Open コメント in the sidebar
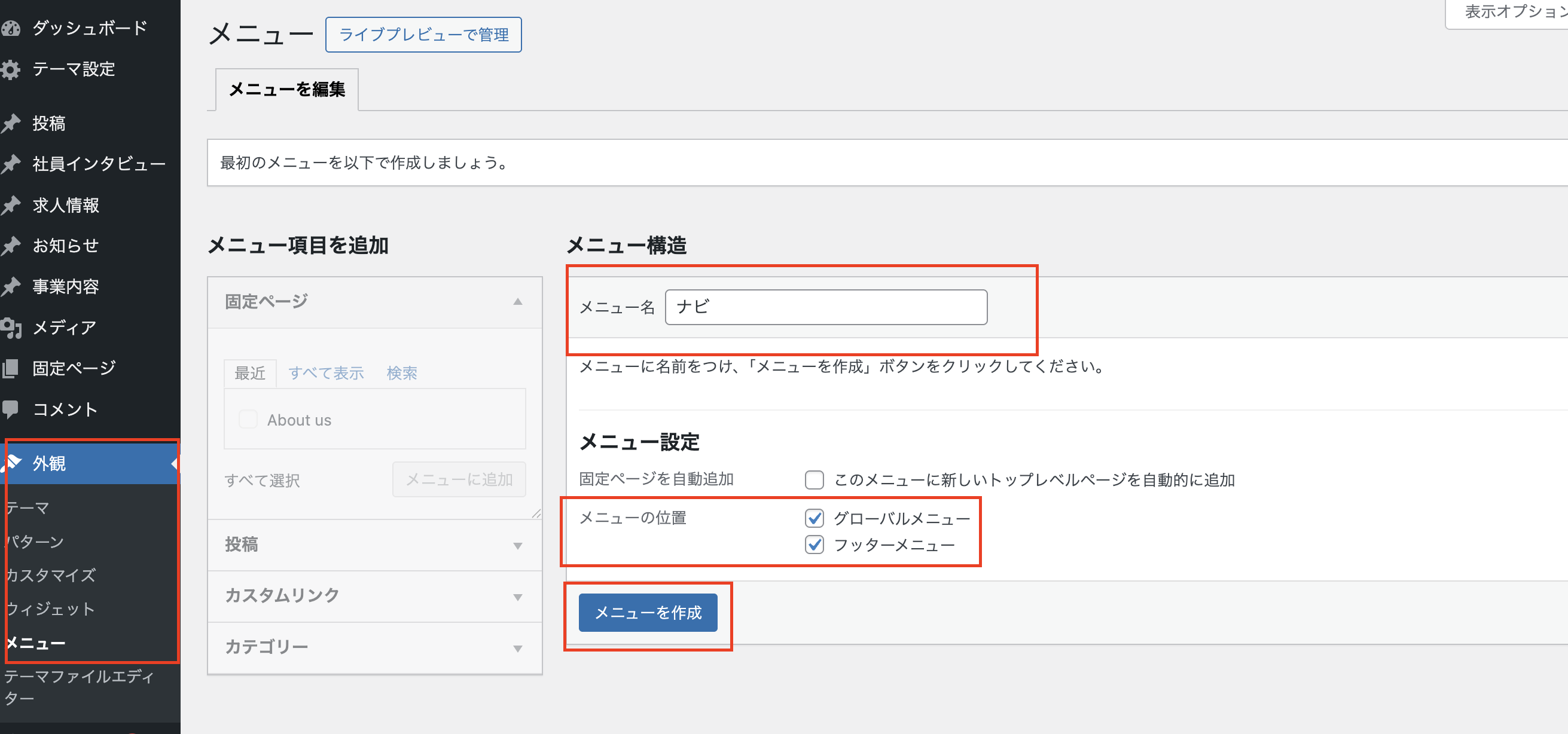1568x734 pixels. (65, 409)
